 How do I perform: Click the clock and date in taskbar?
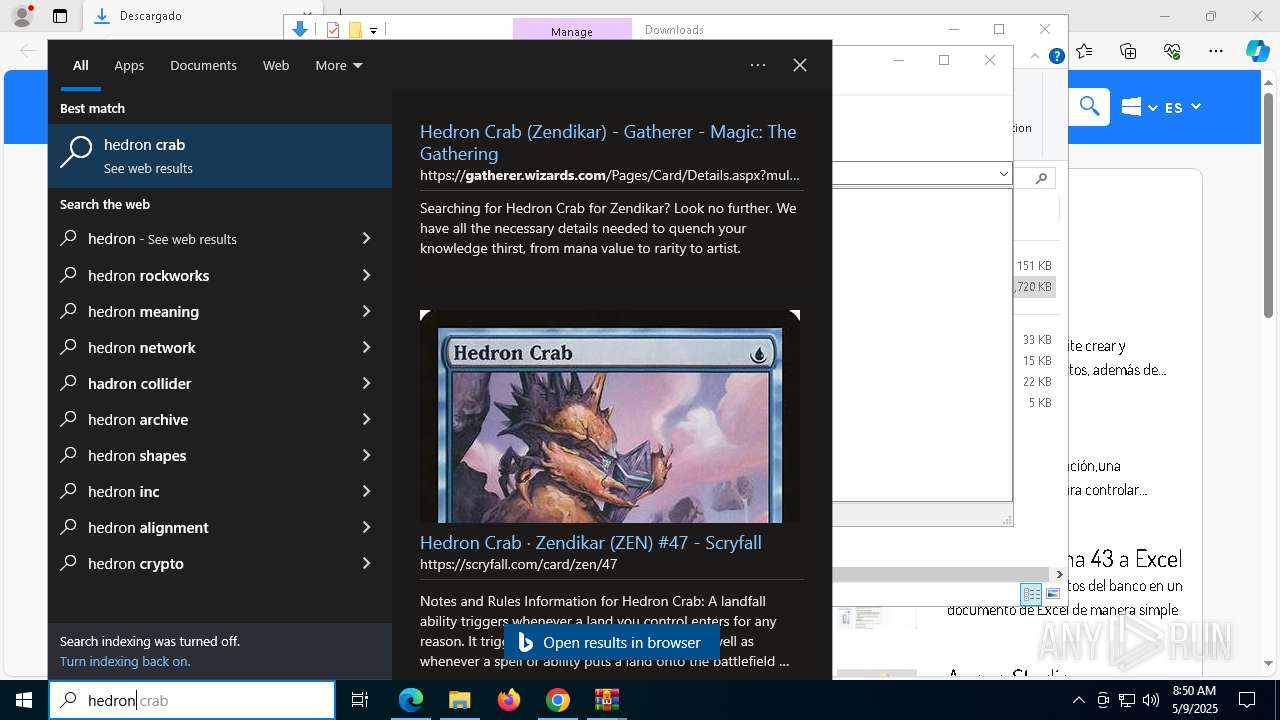pos(1194,700)
